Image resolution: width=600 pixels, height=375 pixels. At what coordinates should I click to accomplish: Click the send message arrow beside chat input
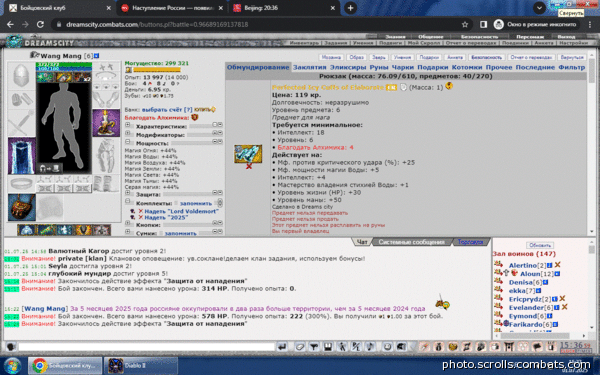(282, 347)
